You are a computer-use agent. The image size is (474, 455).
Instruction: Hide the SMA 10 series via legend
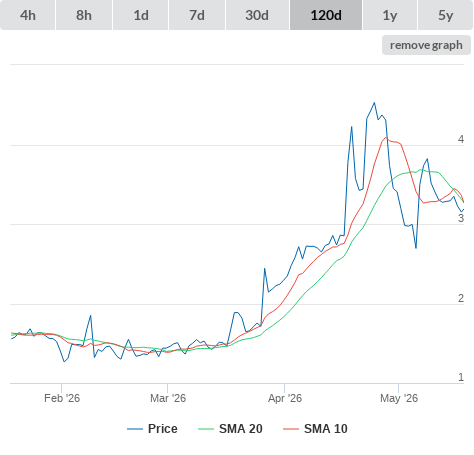(326, 429)
